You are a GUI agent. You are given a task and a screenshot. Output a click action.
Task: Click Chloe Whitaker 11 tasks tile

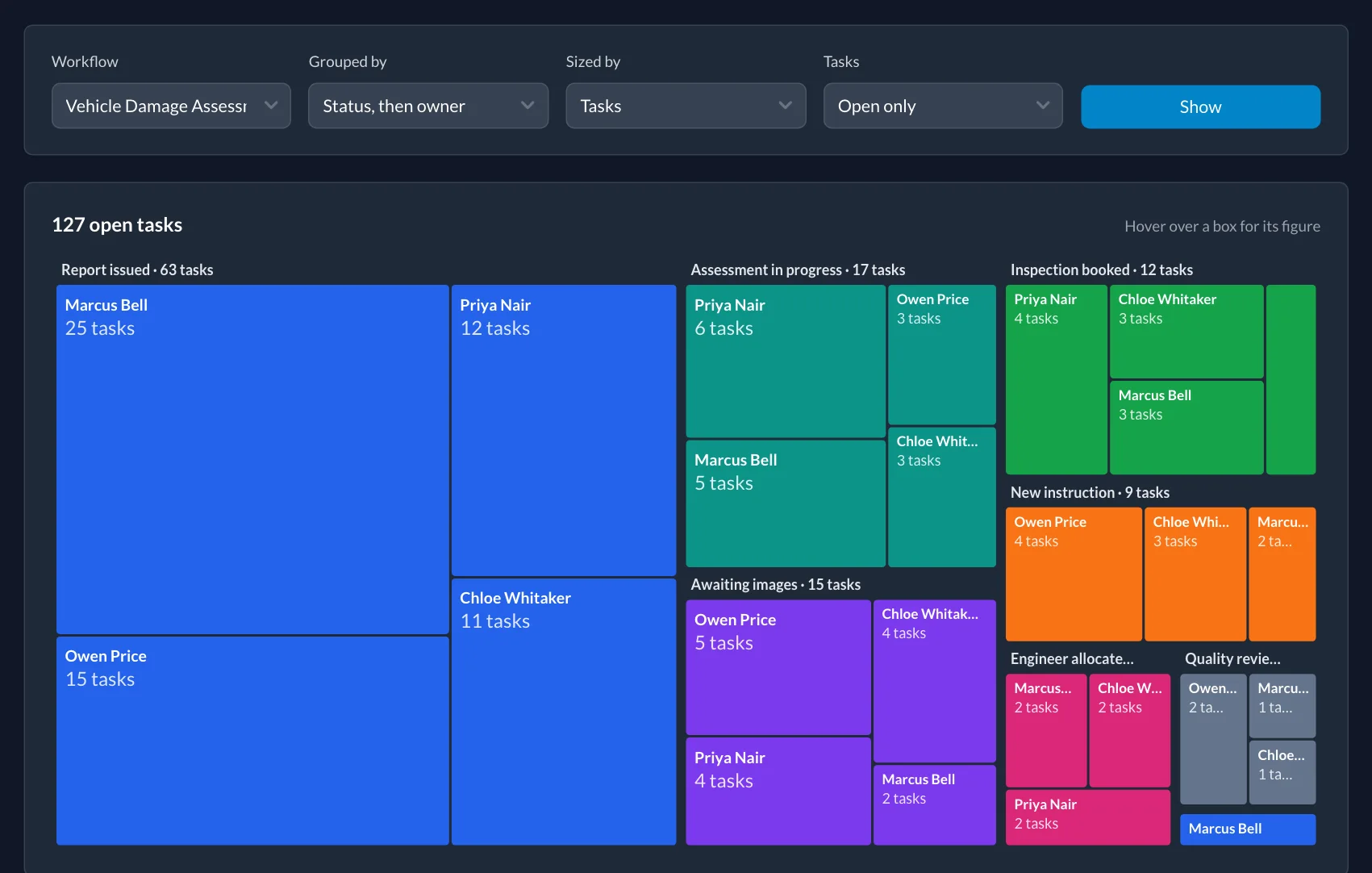click(564, 712)
